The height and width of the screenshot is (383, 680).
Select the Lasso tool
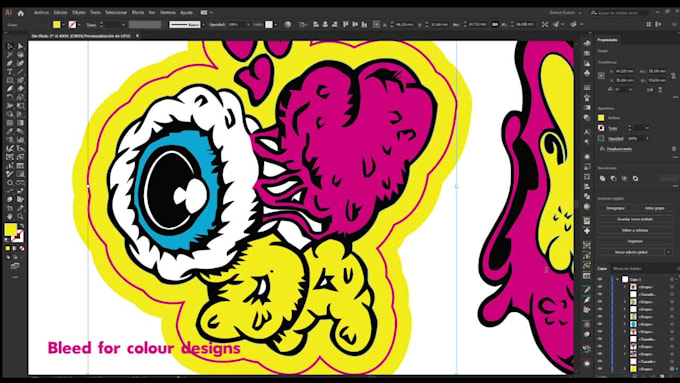click(x=20, y=55)
